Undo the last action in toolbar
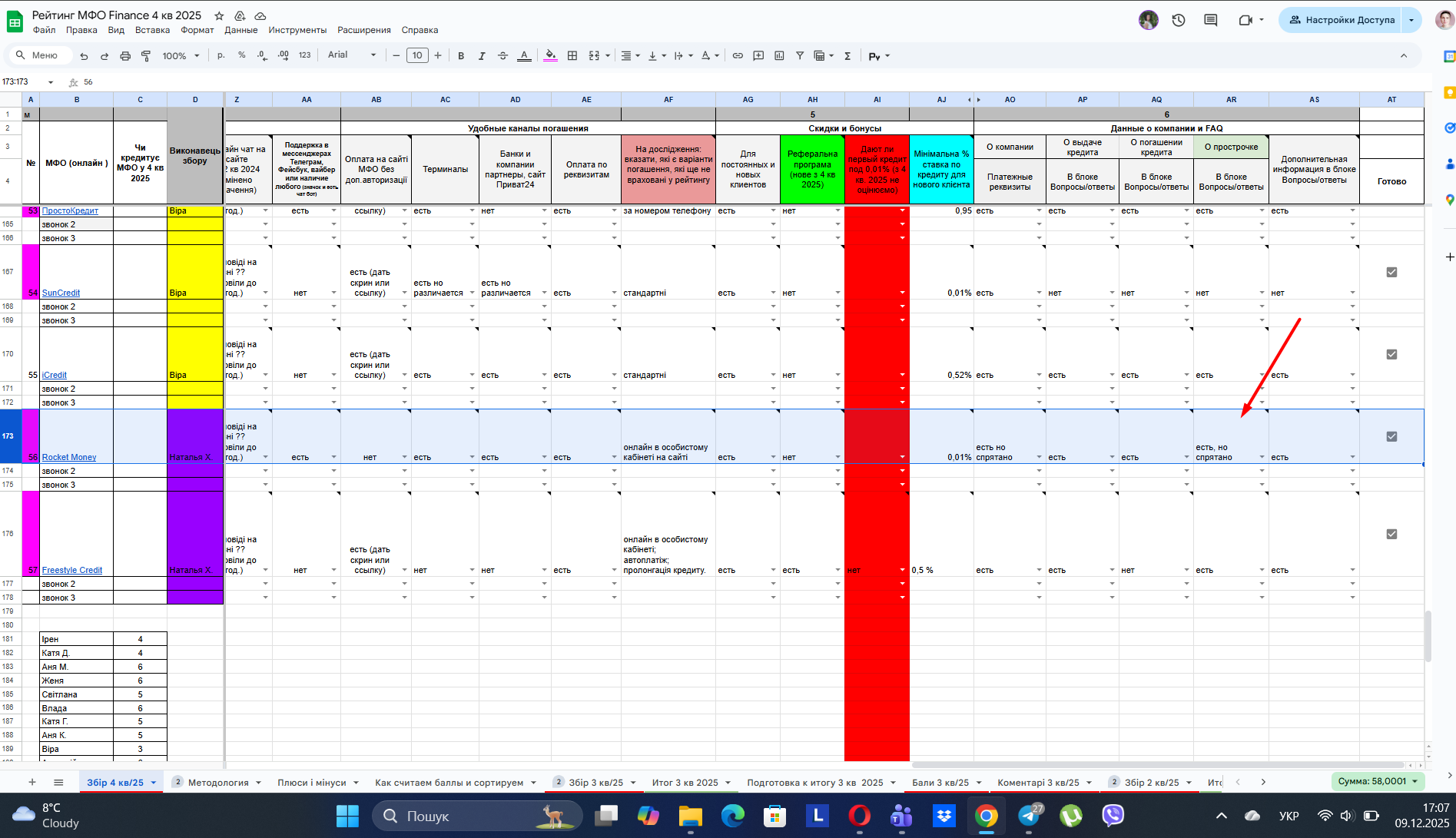 click(x=84, y=56)
